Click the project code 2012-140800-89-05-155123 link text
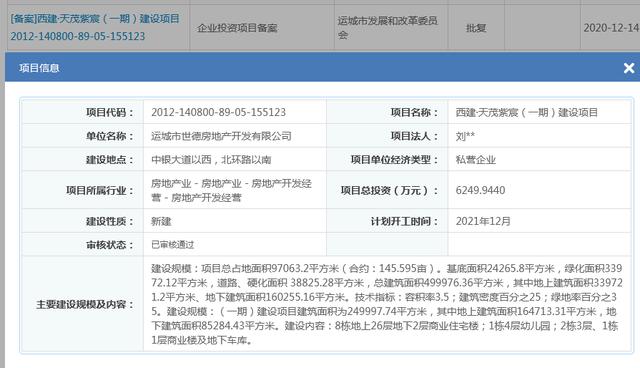This screenshot has height=368, width=640. coord(78,36)
